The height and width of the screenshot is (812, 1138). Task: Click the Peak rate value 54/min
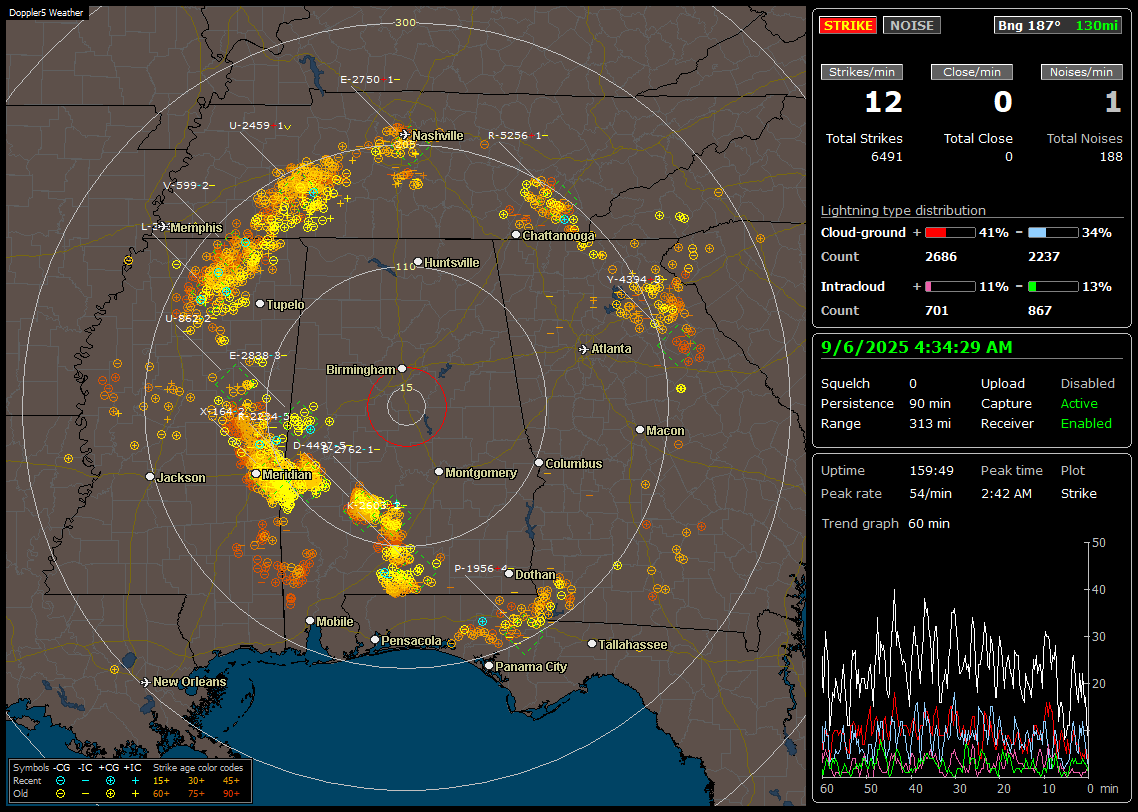tap(932, 493)
